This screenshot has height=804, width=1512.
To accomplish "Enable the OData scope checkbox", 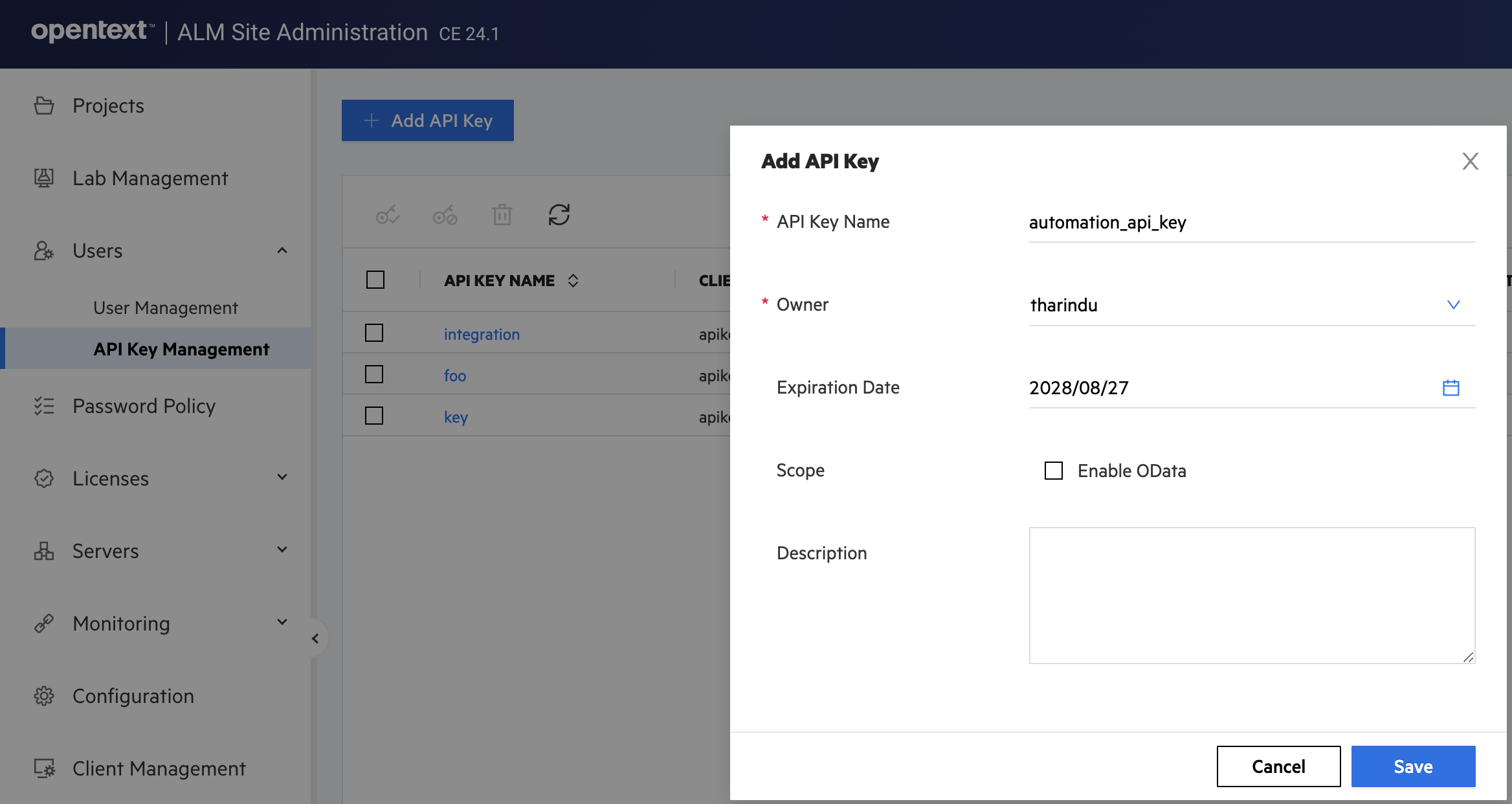I will (1053, 471).
